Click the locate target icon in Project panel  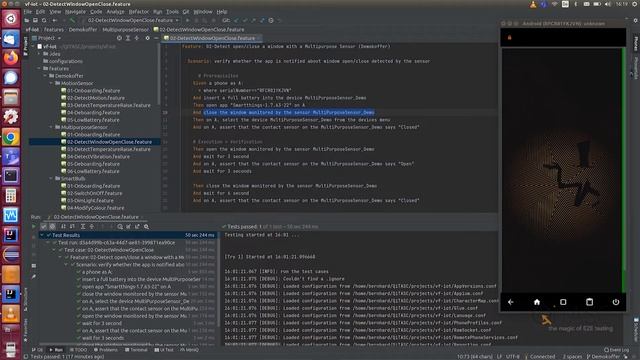[119, 38]
